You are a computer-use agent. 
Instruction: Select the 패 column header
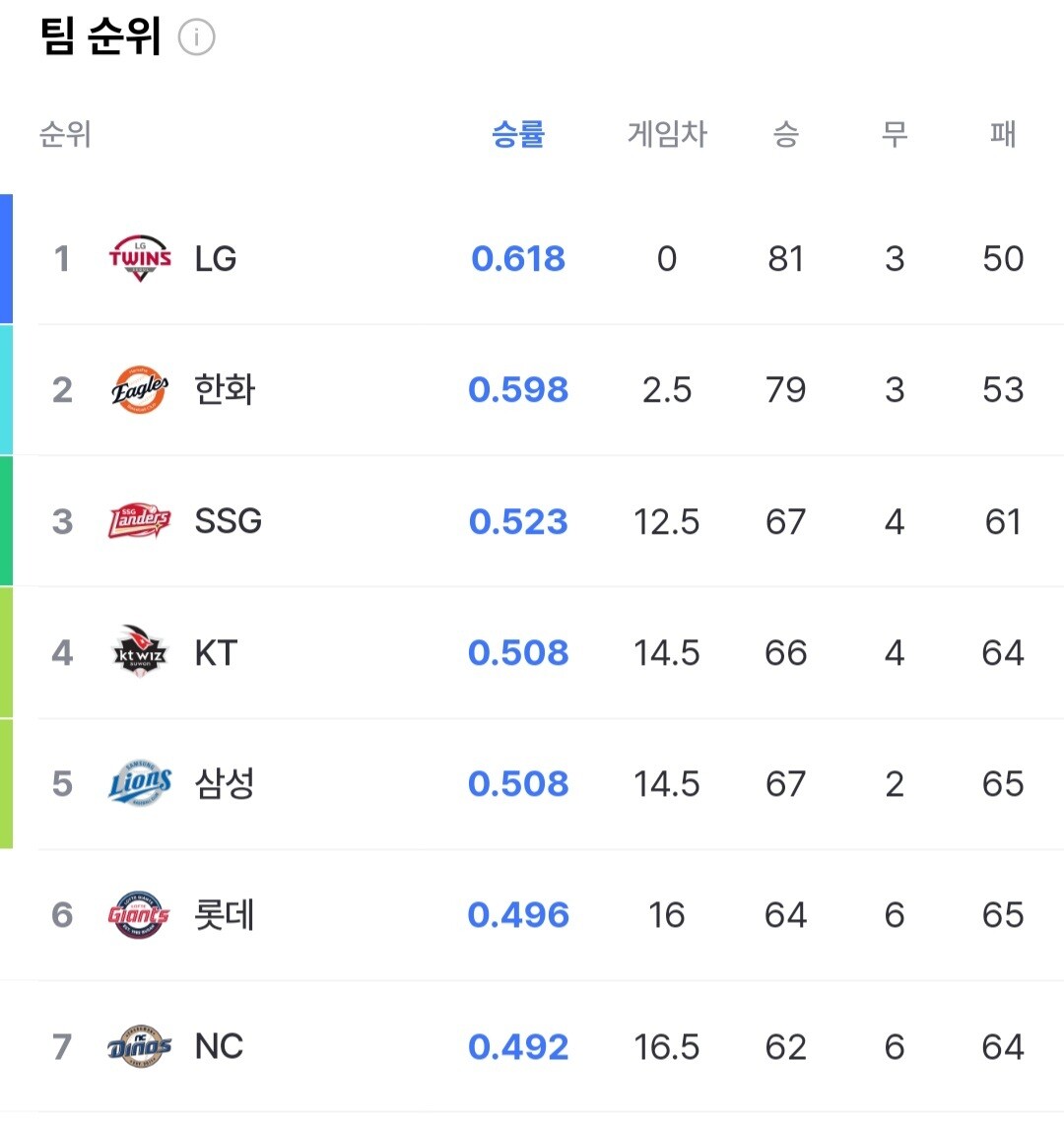[x=1003, y=134]
